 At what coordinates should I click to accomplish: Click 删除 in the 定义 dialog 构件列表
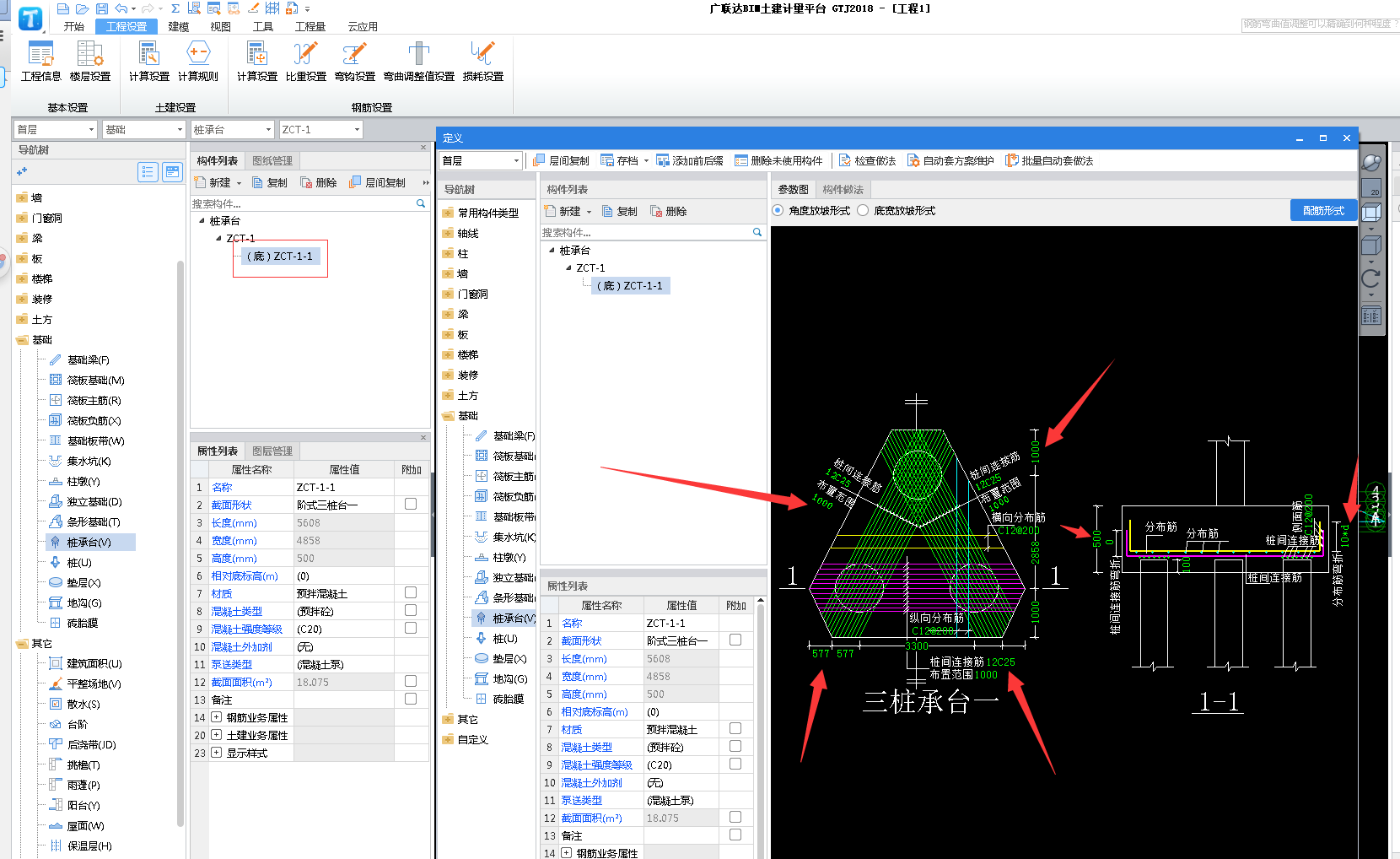click(669, 211)
